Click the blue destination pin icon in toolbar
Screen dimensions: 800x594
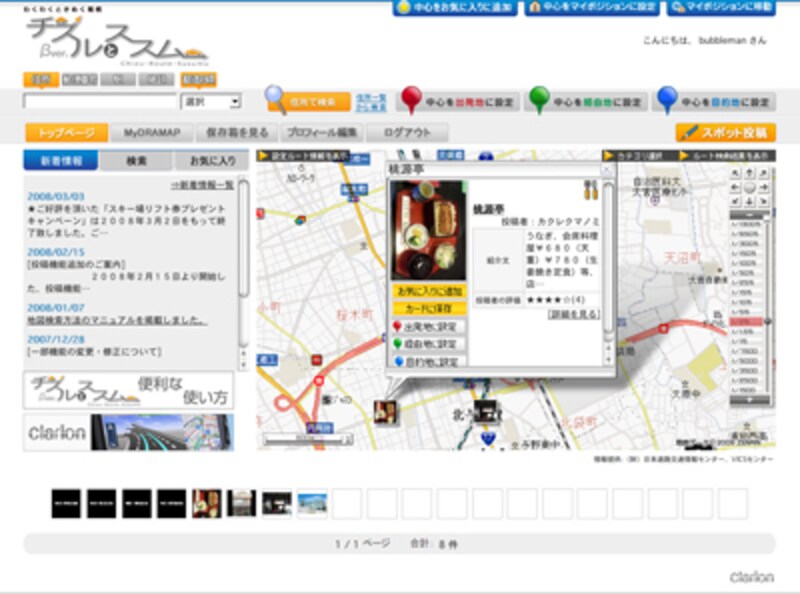[x=667, y=100]
